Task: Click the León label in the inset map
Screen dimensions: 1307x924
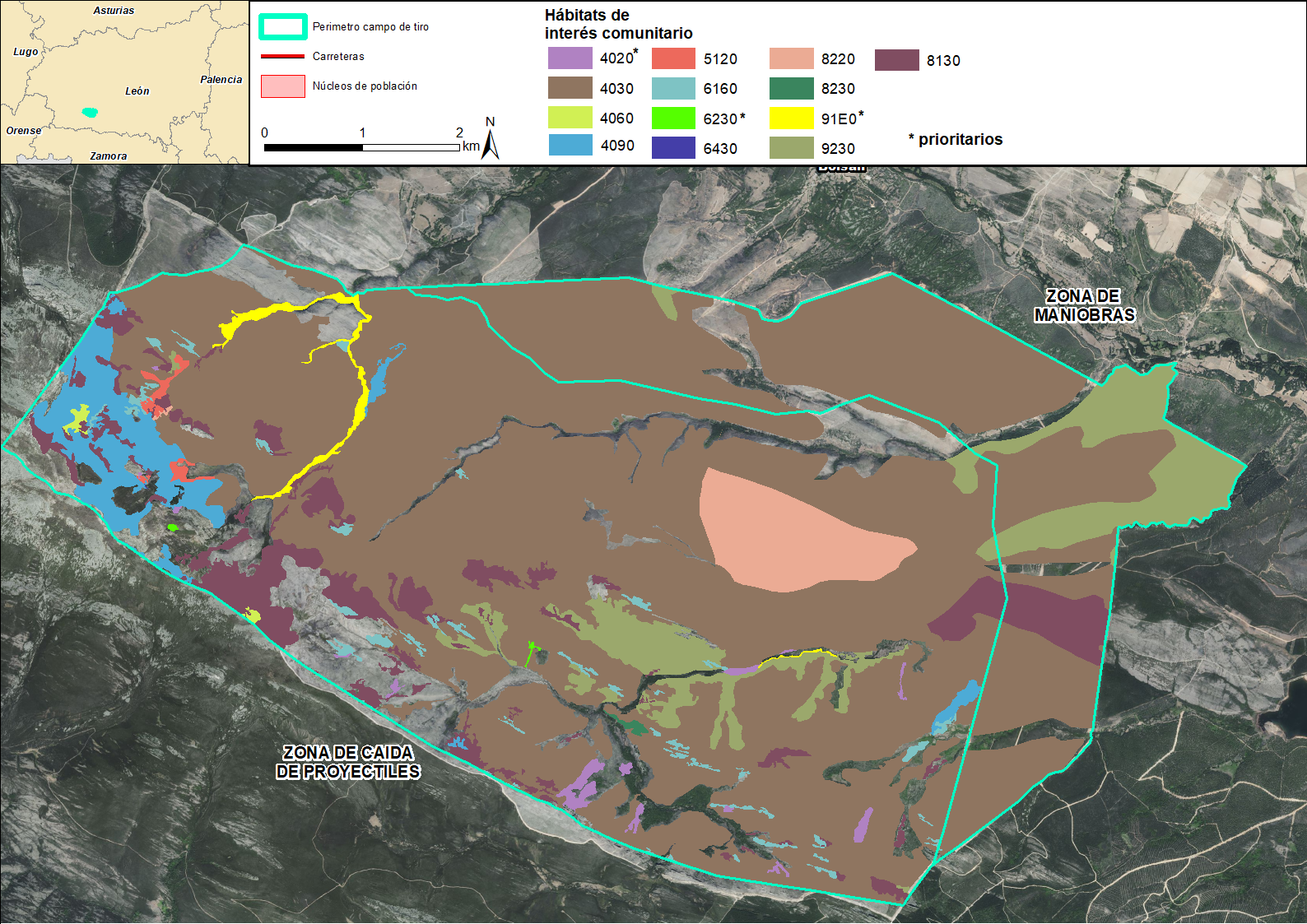Action: point(137,91)
